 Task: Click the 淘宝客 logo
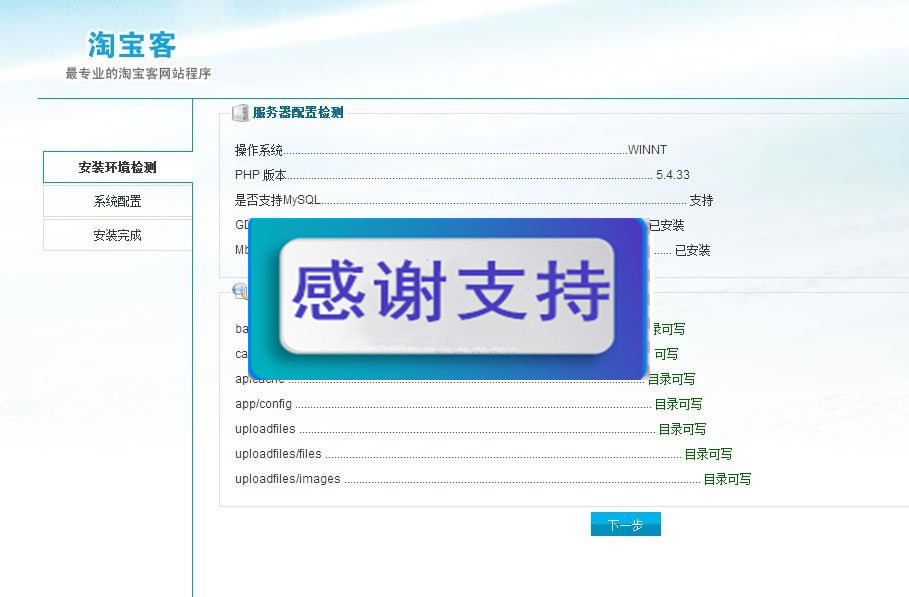[x=132, y=45]
